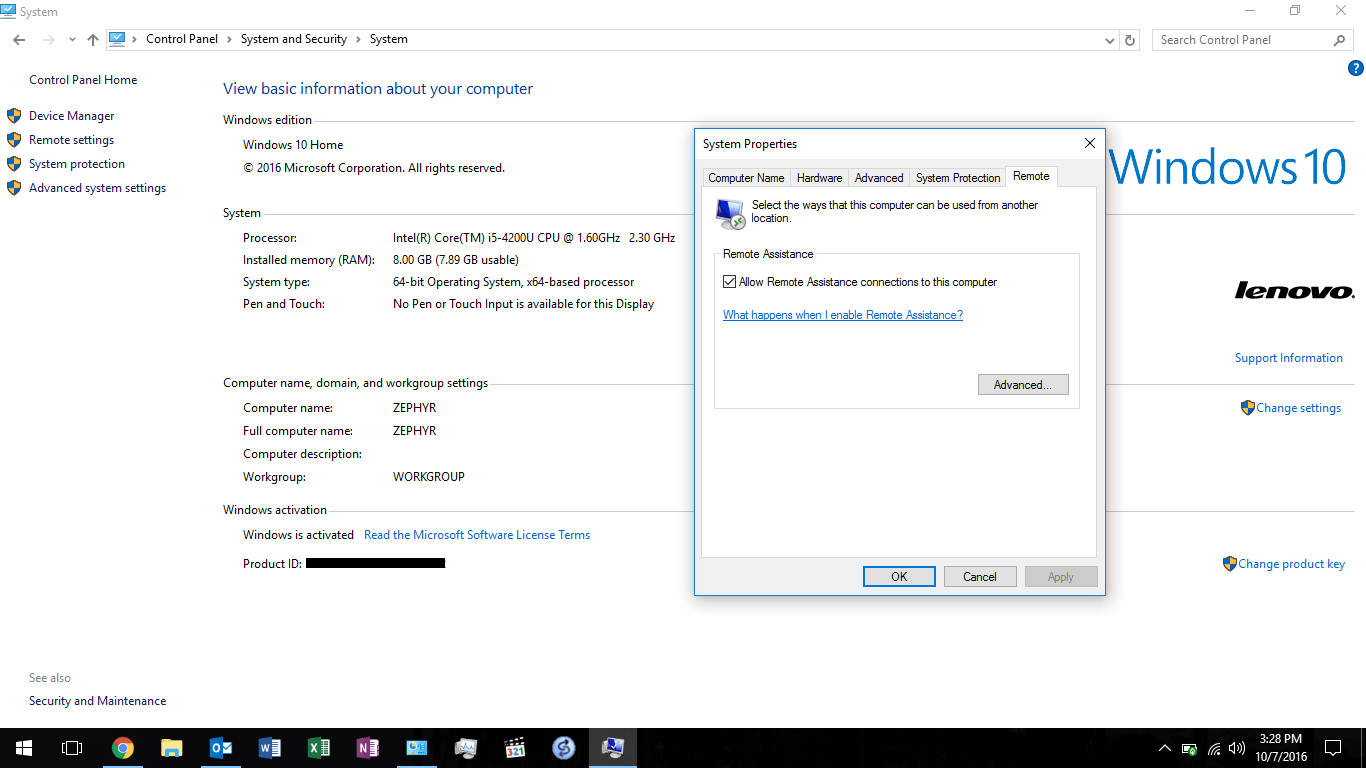Switch to System Protection tab
The width and height of the screenshot is (1366, 768).
[x=958, y=178]
